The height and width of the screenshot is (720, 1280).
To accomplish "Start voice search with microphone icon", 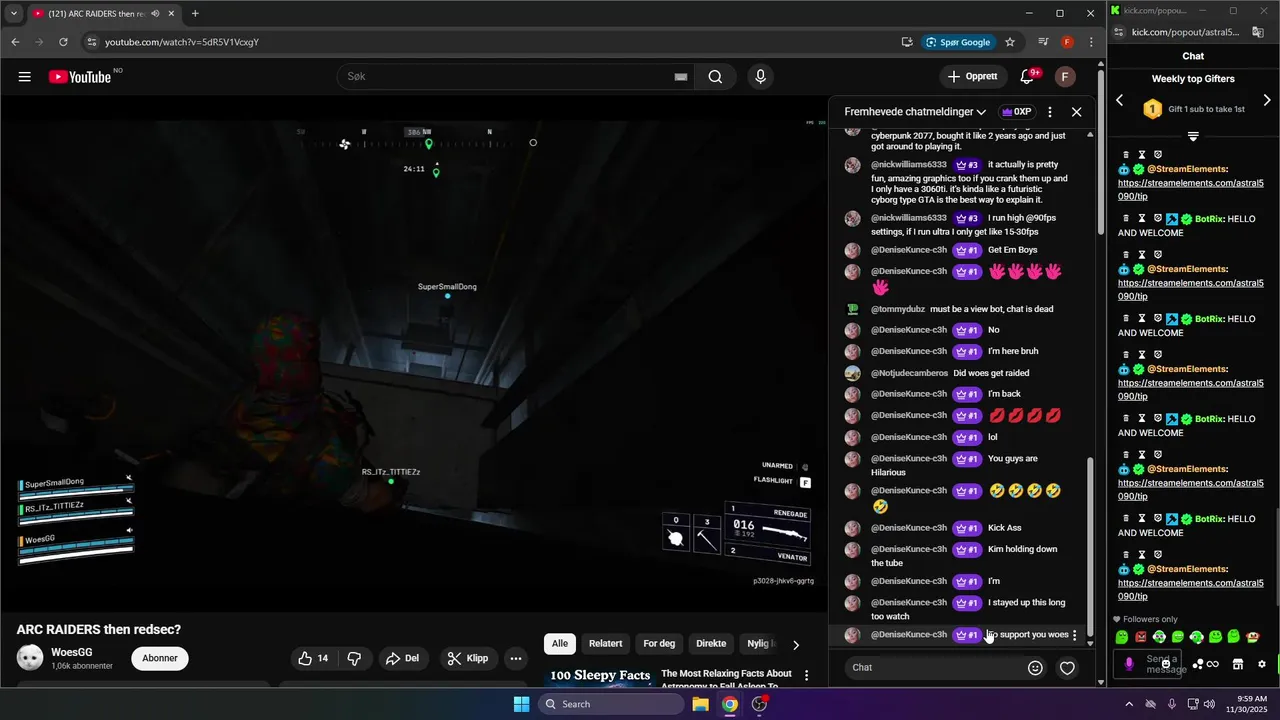I will pyautogui.click(x=761, y=77).
